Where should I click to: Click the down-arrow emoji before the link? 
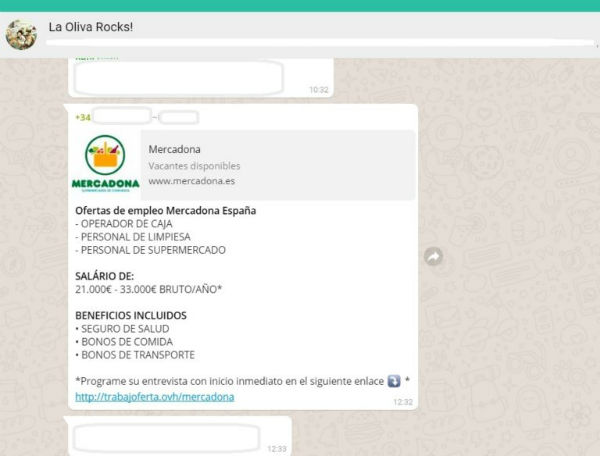(393, 381)
